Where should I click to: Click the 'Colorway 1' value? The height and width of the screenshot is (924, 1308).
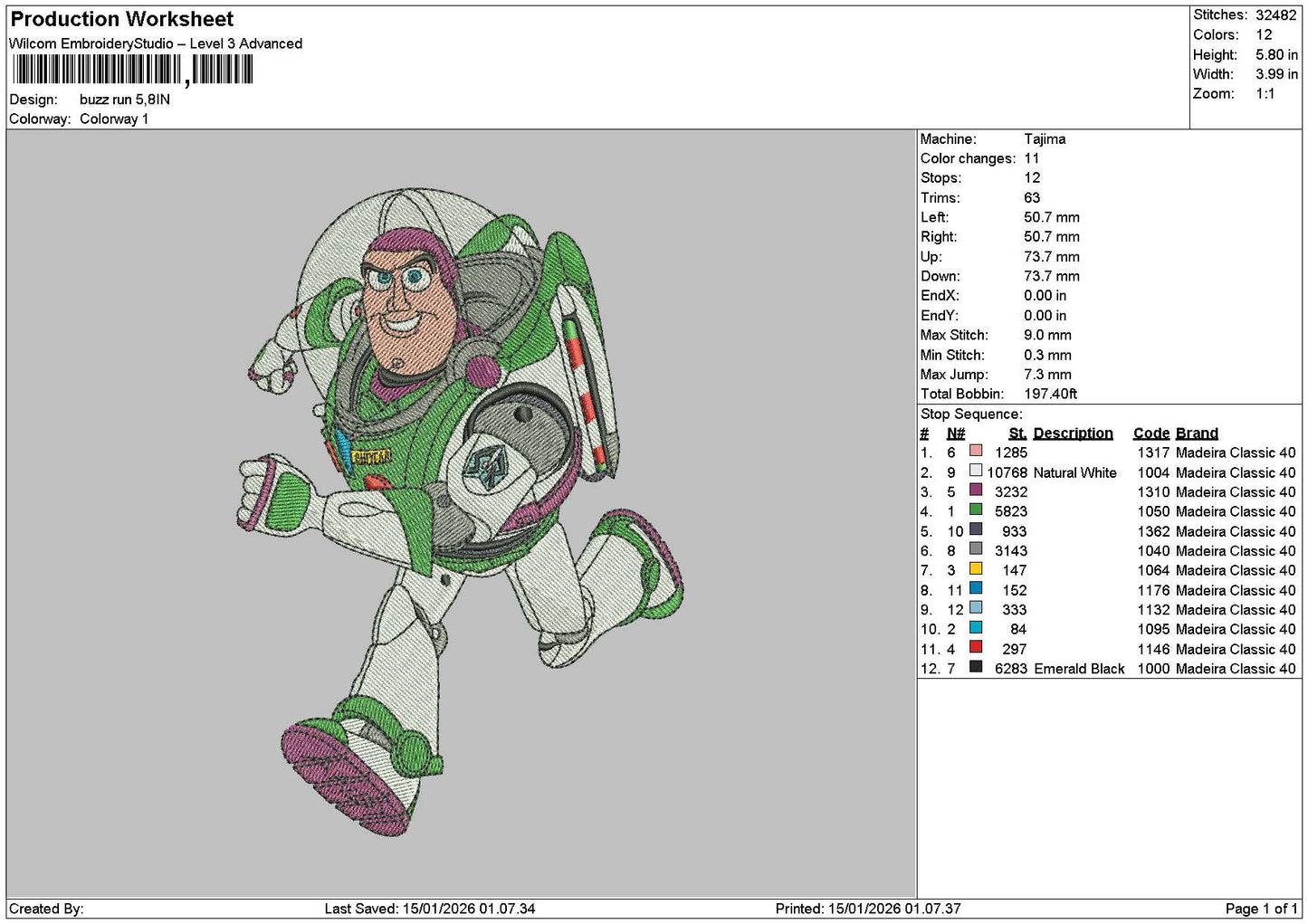pos(114,119)
